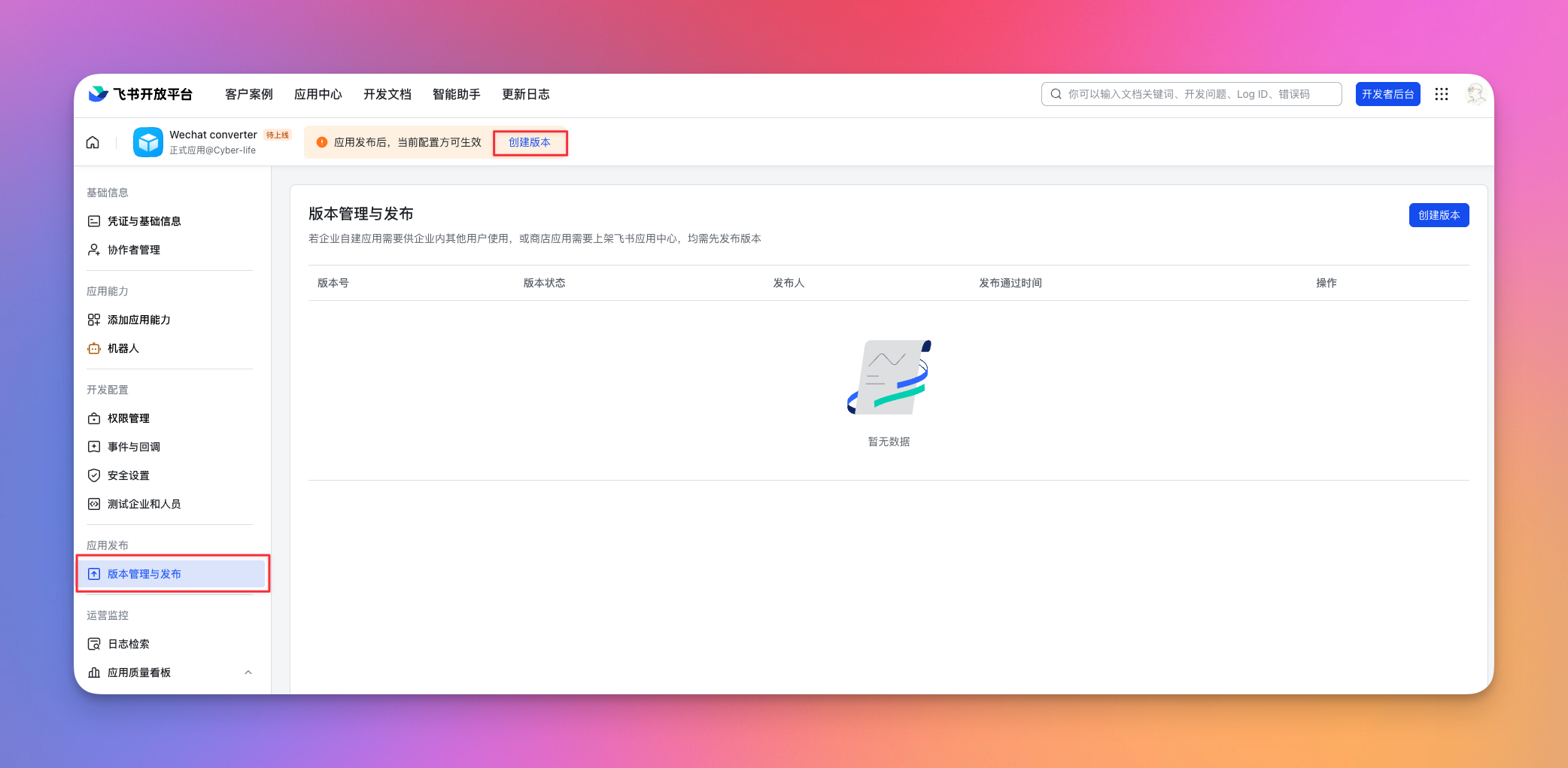Open the apps grid icon
The height and width of the screenshot is (768, 1568).
pos(1442,94)
